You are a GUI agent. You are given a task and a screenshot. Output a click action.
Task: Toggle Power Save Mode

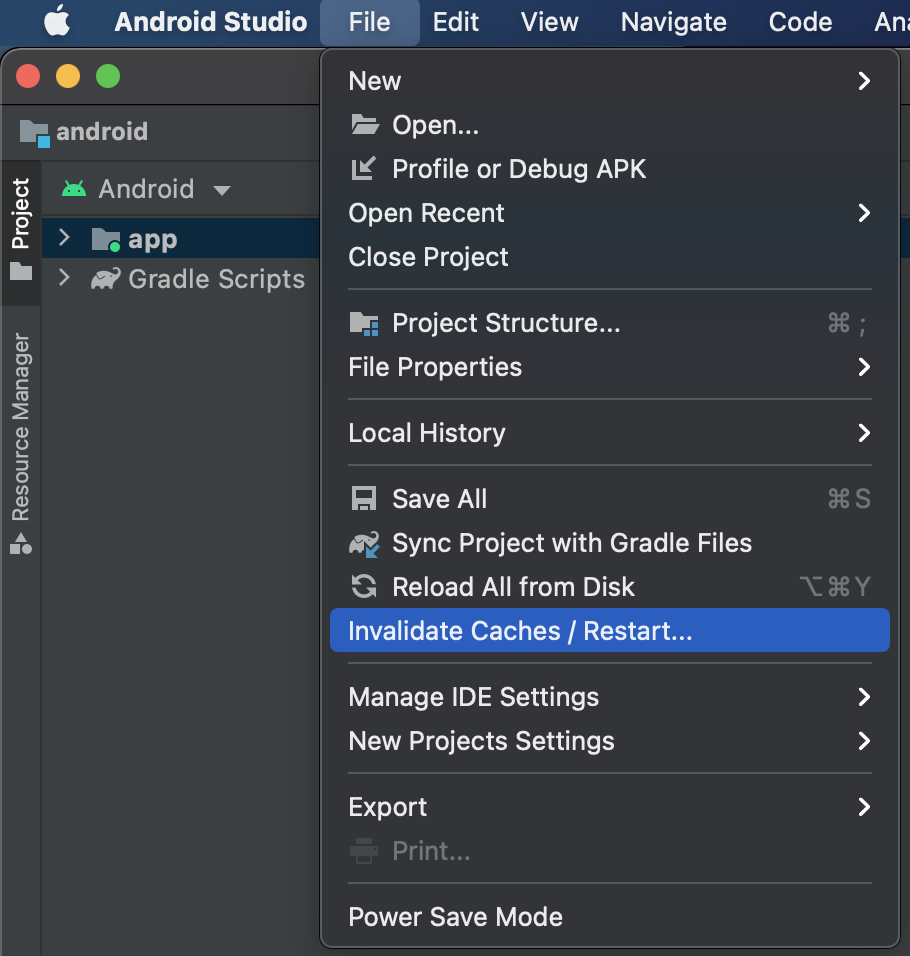[x=455, y=916]
